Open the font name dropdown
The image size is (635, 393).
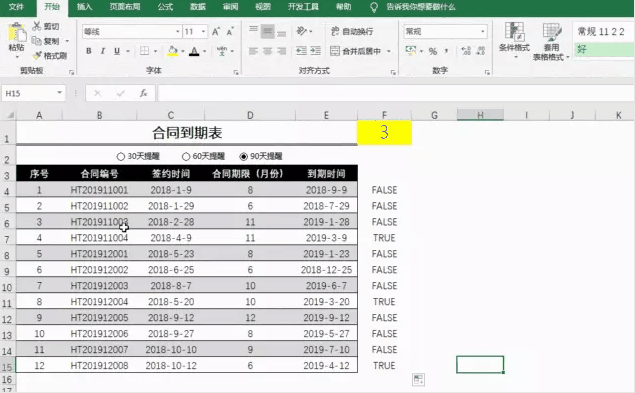coord(177,32)
